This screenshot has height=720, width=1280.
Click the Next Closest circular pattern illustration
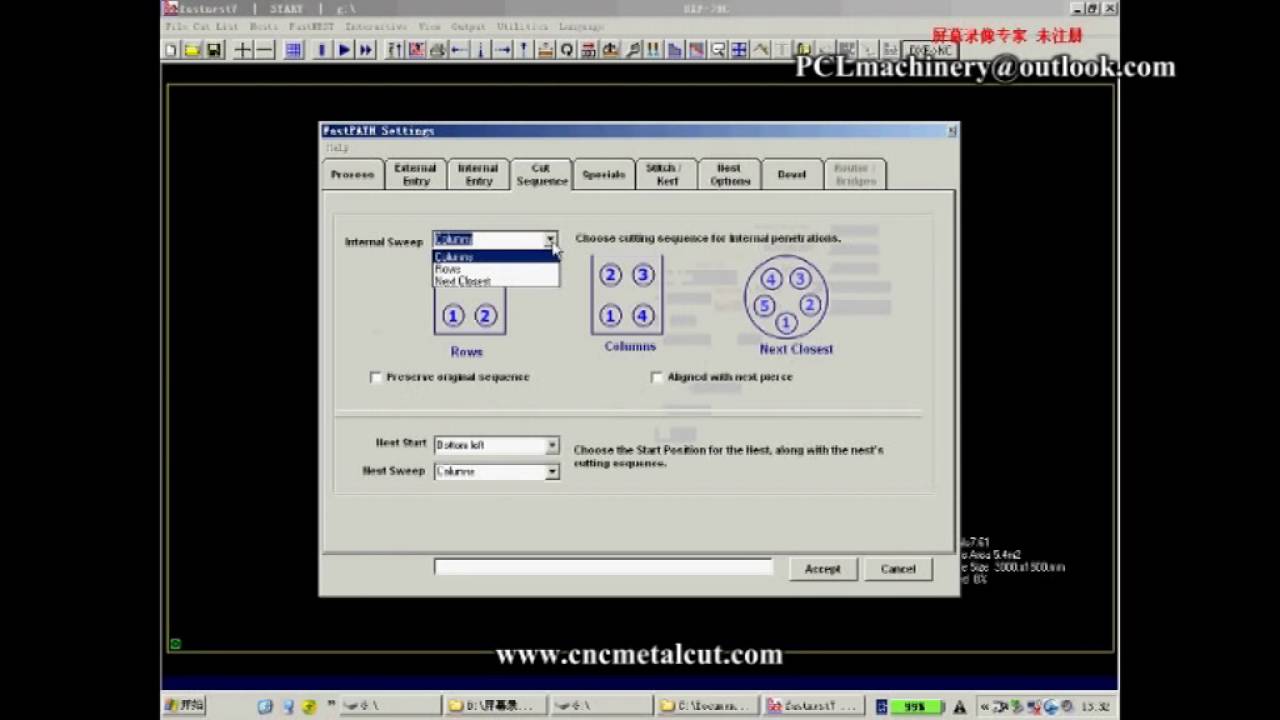pyautogui.click(x=786, y=297)
